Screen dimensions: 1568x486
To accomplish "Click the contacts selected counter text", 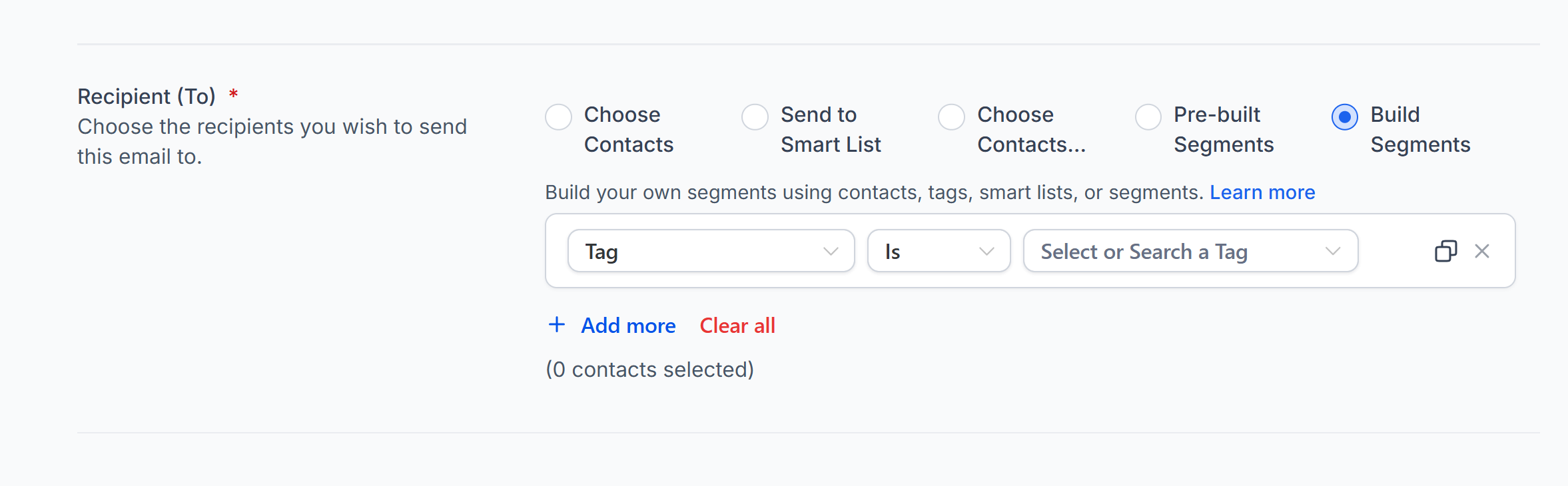I will pos(650,369).
